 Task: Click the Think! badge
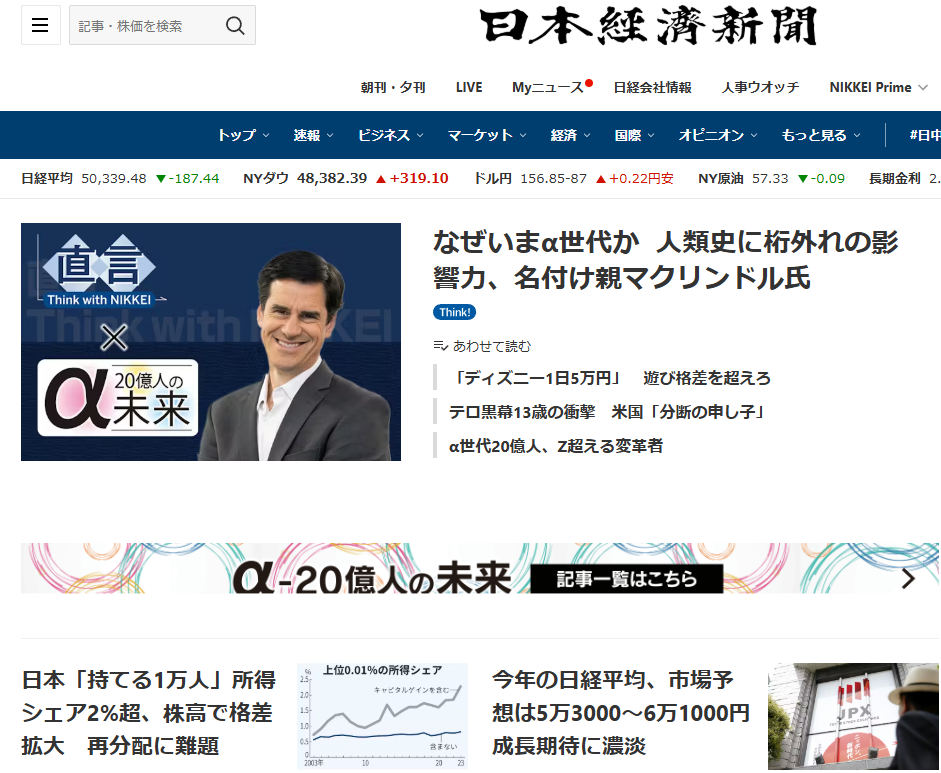click(x=454, y=312)
